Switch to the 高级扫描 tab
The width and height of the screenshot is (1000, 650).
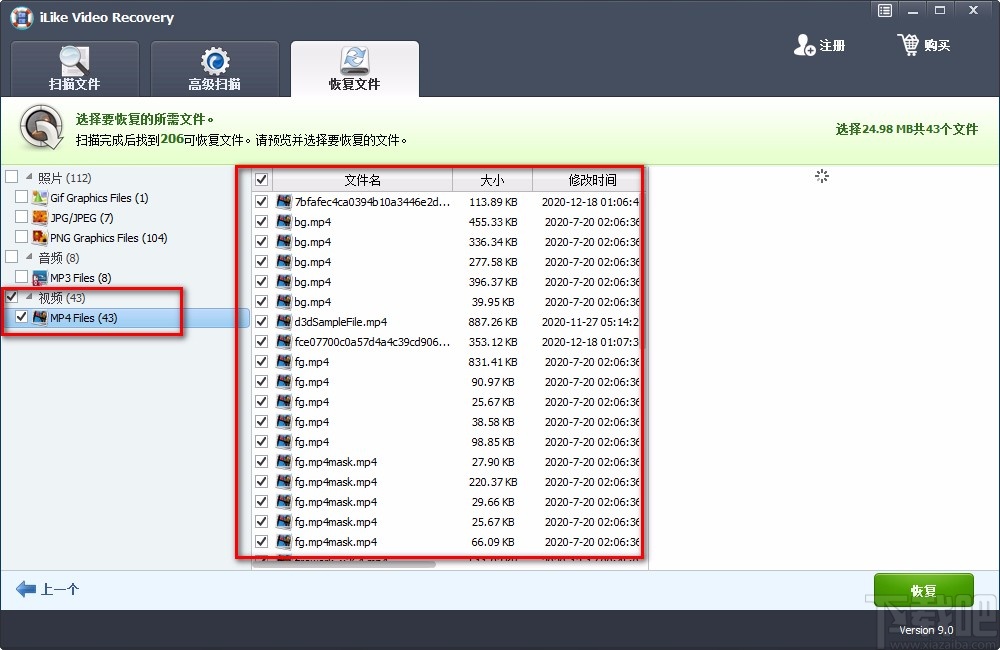pyautogui.click(x=214, y=67)
